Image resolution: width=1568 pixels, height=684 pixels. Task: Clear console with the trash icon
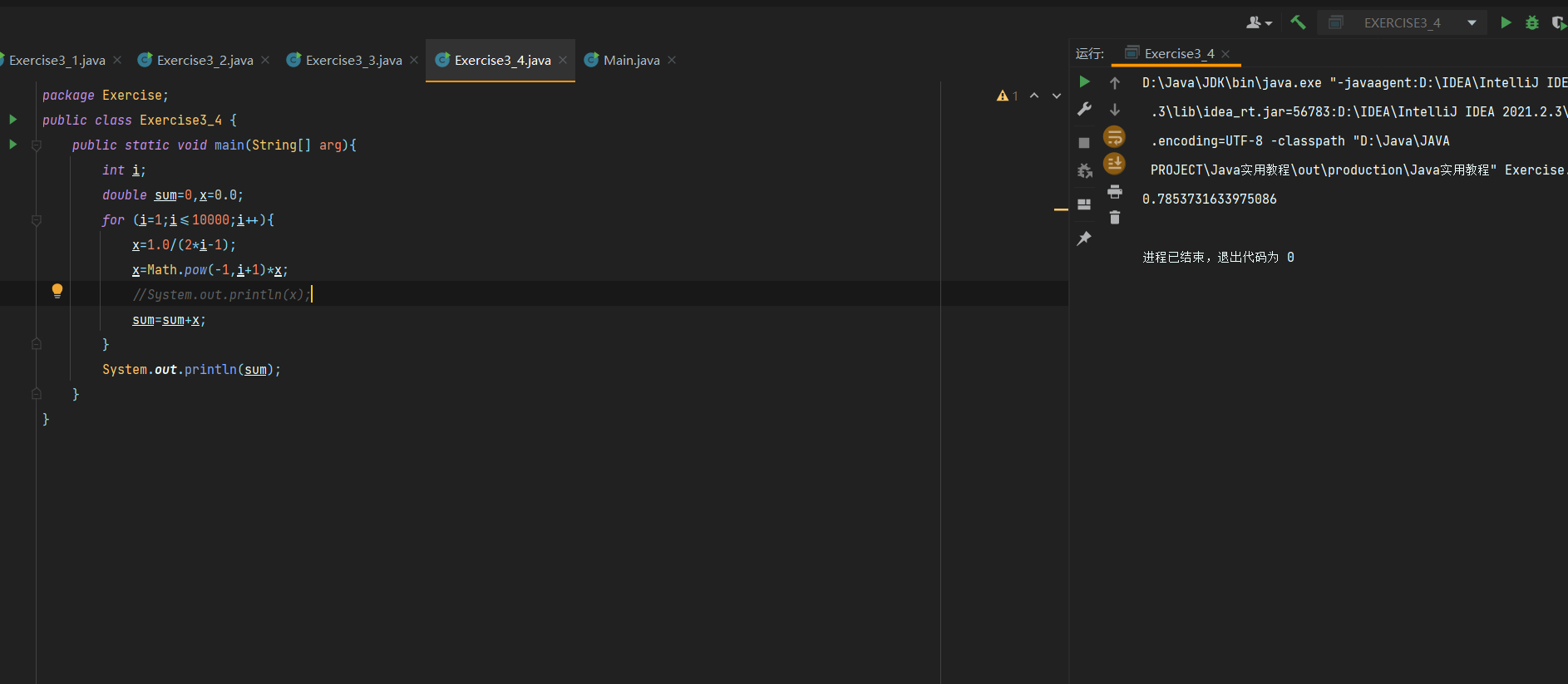(1115, 218)
